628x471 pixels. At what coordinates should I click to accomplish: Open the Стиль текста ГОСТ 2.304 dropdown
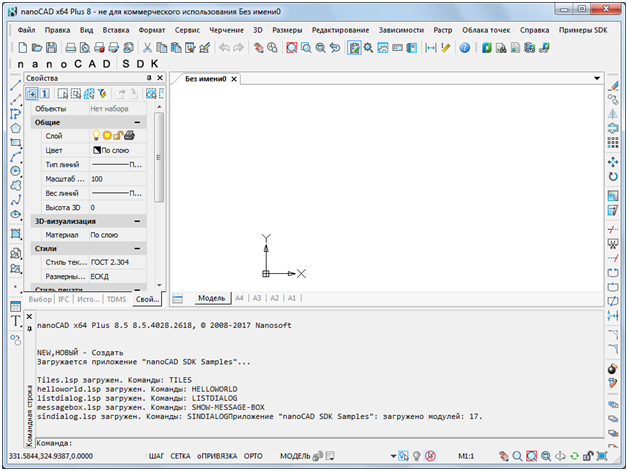117,262
